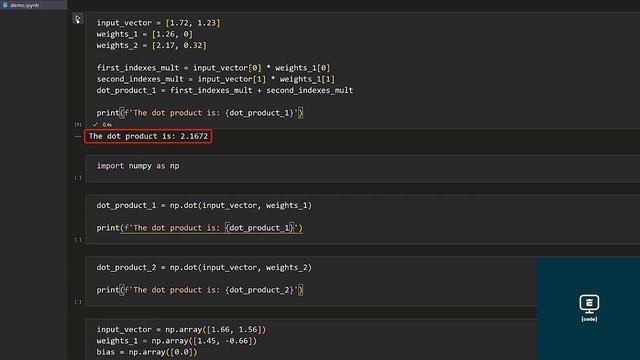640x360 pixels.
Task: Click the 'first_indexes_mult' assignment line
Action: (x=213, y=68)
